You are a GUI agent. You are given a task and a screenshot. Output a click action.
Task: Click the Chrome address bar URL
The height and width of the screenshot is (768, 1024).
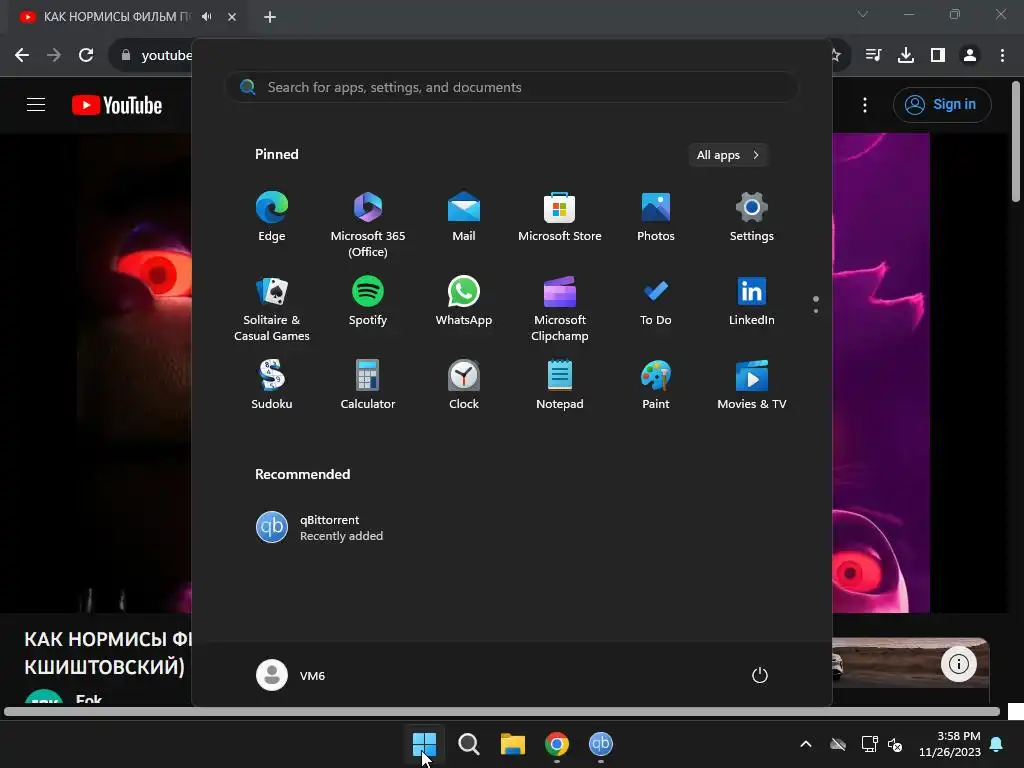(x=167, y=56)
